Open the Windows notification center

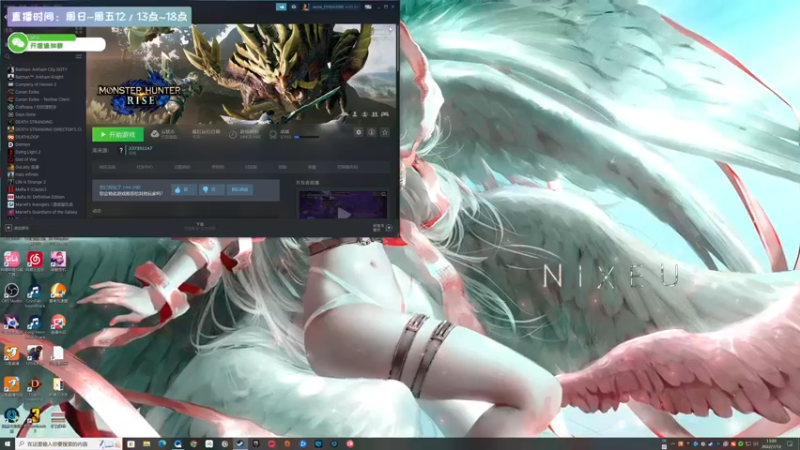click(790, 444)
